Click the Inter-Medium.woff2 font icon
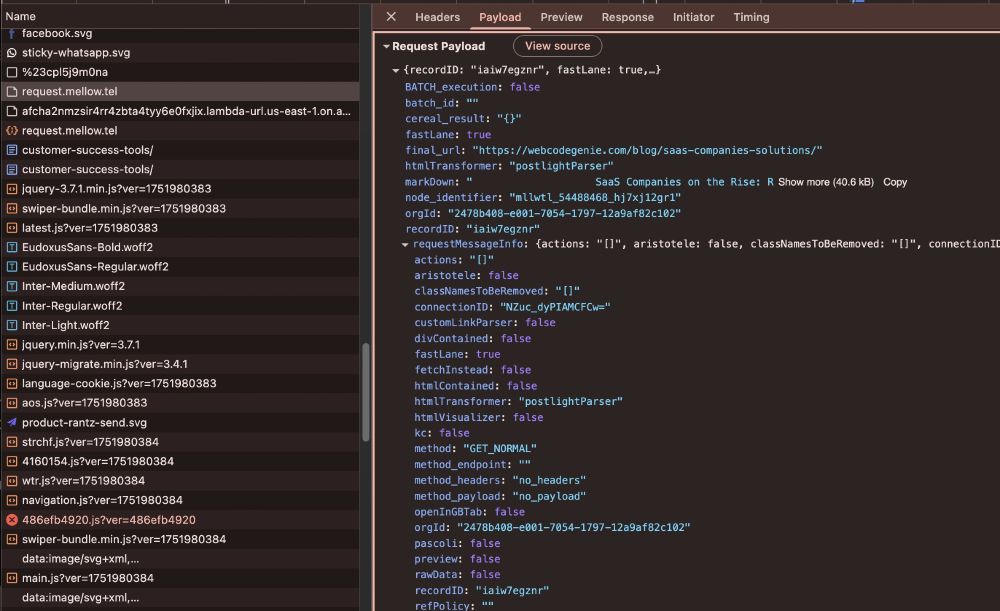The height and width of the screenshot is (611, 1000). [x=11, y=286]
